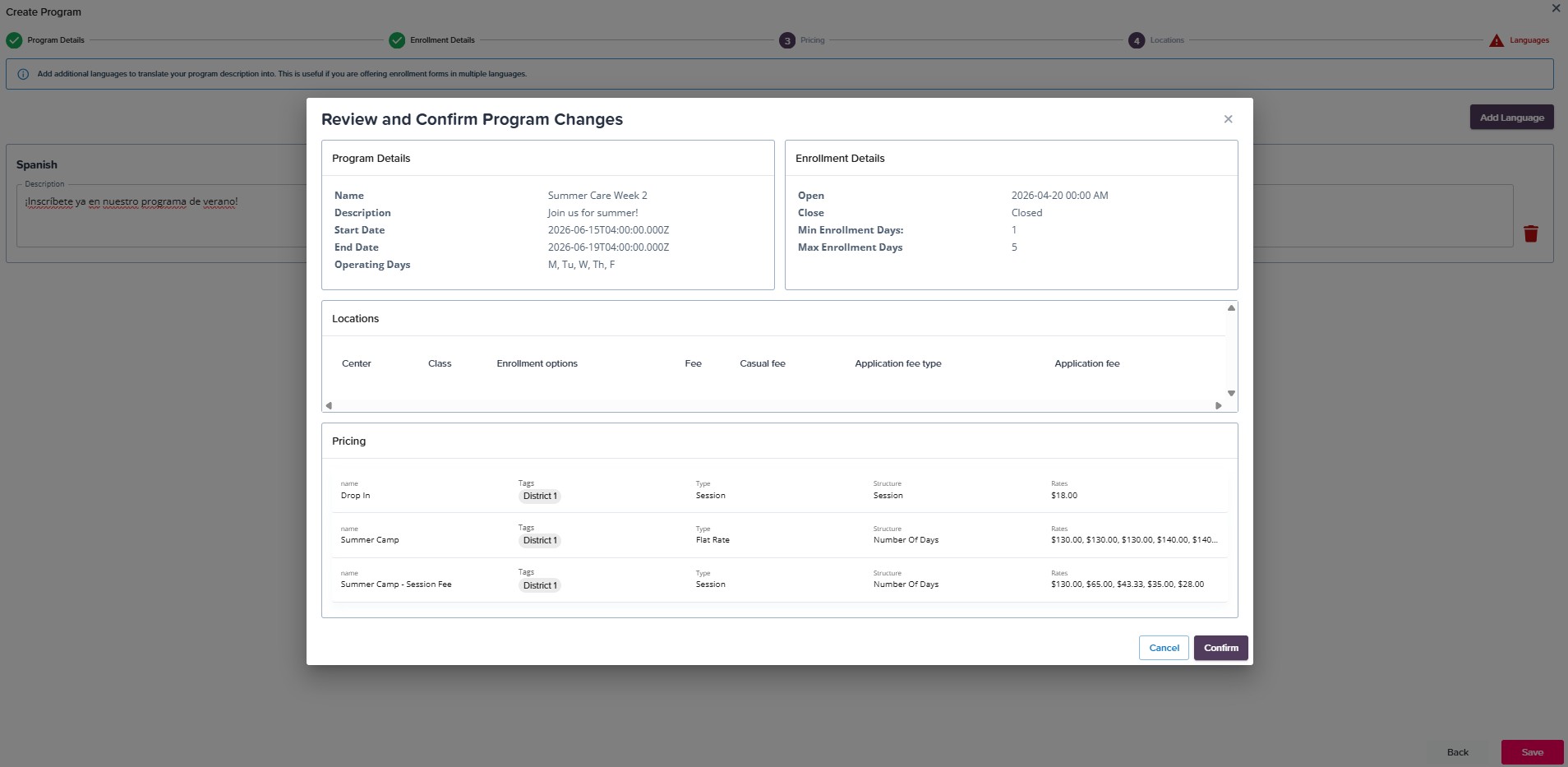Click the info icon in banner
The image size is (1568, 767).
[x=23, y=74]
